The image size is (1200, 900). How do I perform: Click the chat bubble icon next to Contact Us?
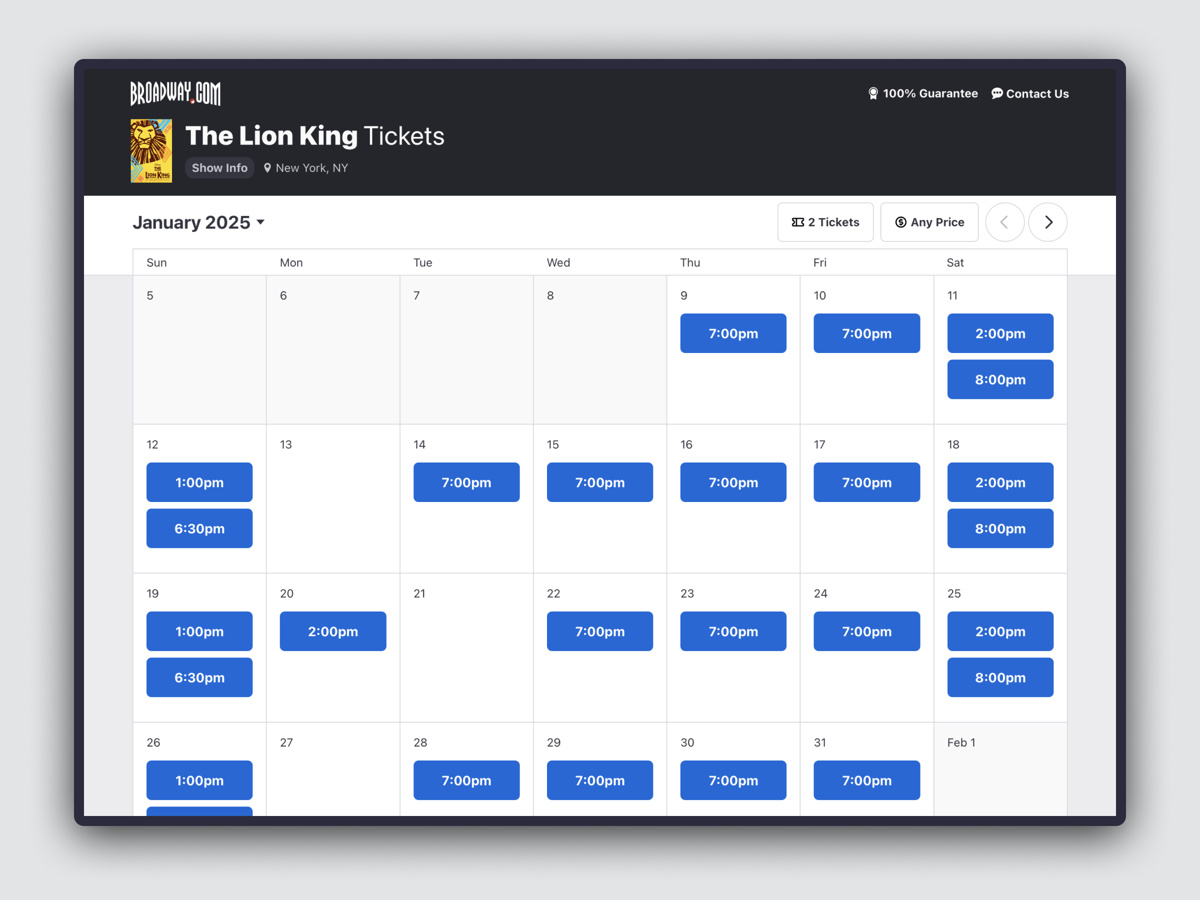click(x=996, y=93)
